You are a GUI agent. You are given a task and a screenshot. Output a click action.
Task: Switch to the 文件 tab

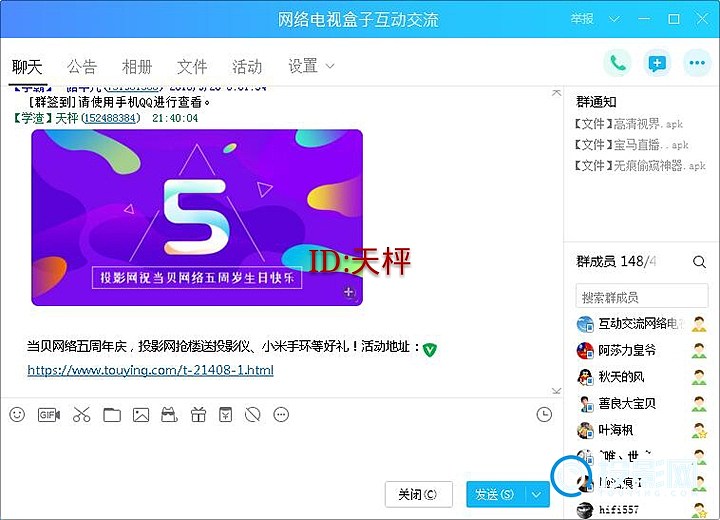tap(192, 67)
